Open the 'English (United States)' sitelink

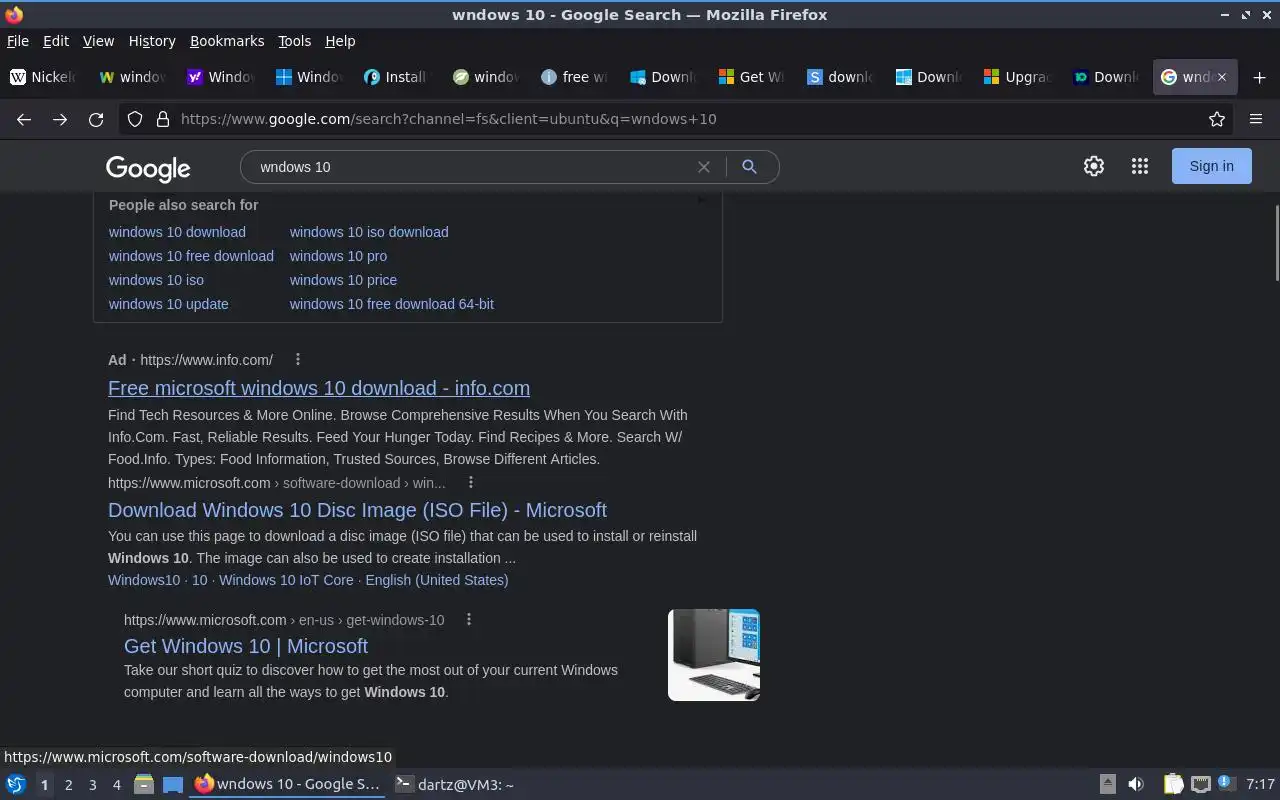coord(437,580)
